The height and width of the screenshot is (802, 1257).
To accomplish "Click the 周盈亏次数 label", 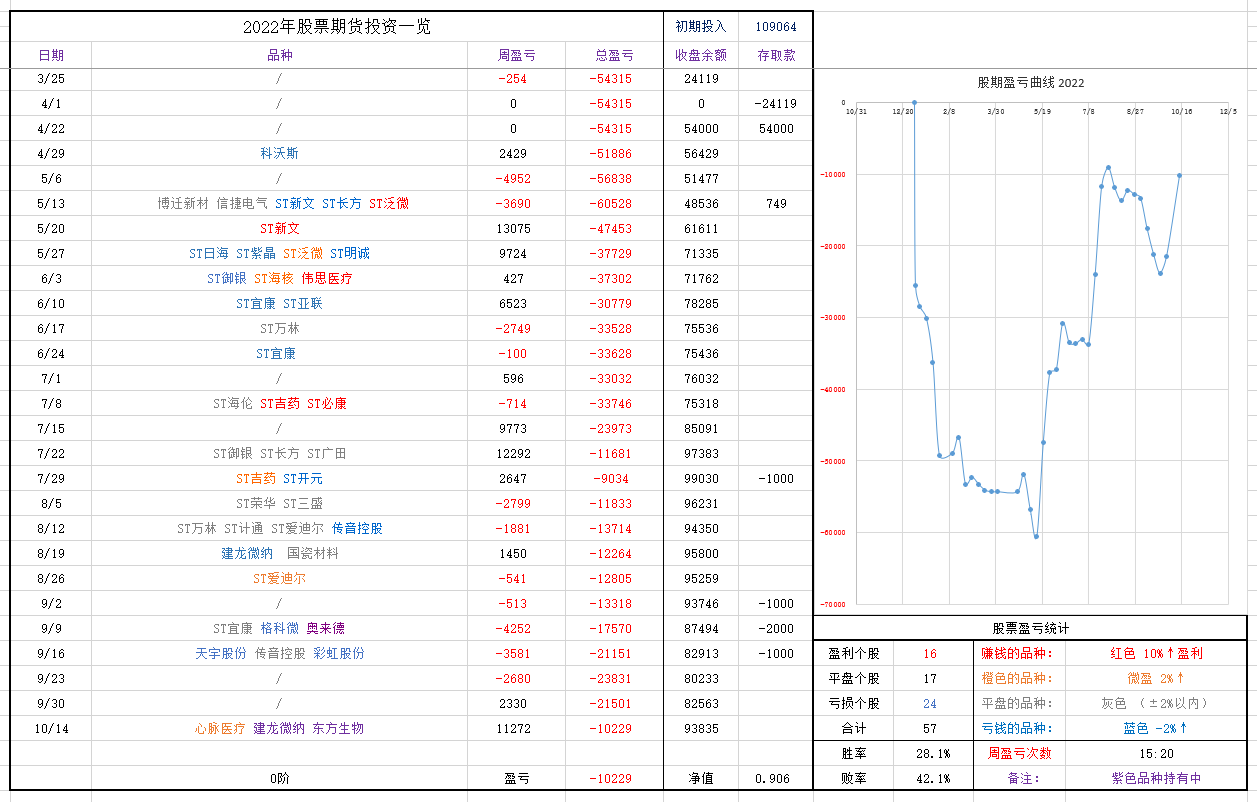I will 1018,753.
